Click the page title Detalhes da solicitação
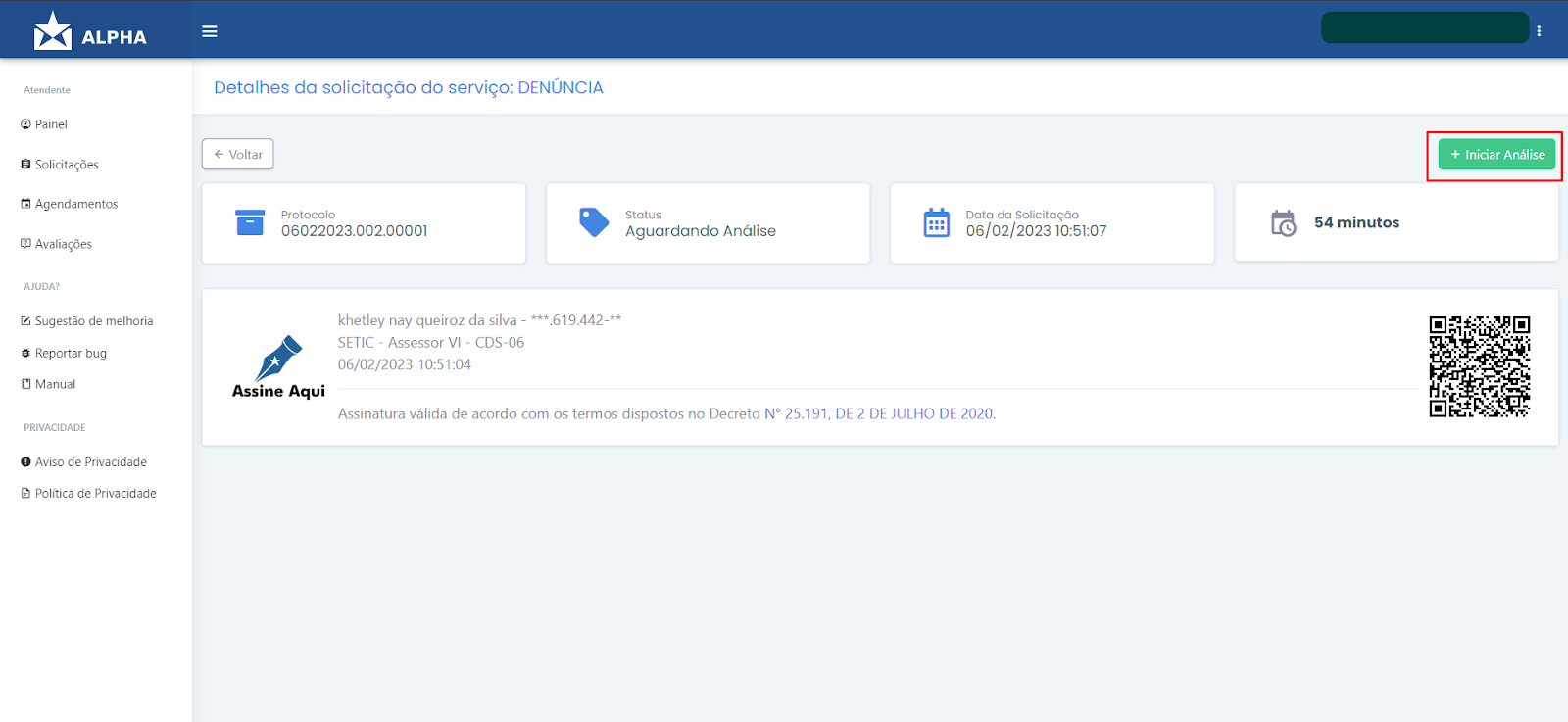Image resolution: width=1568 pixels, height=722 pixels. coord(409,87)
